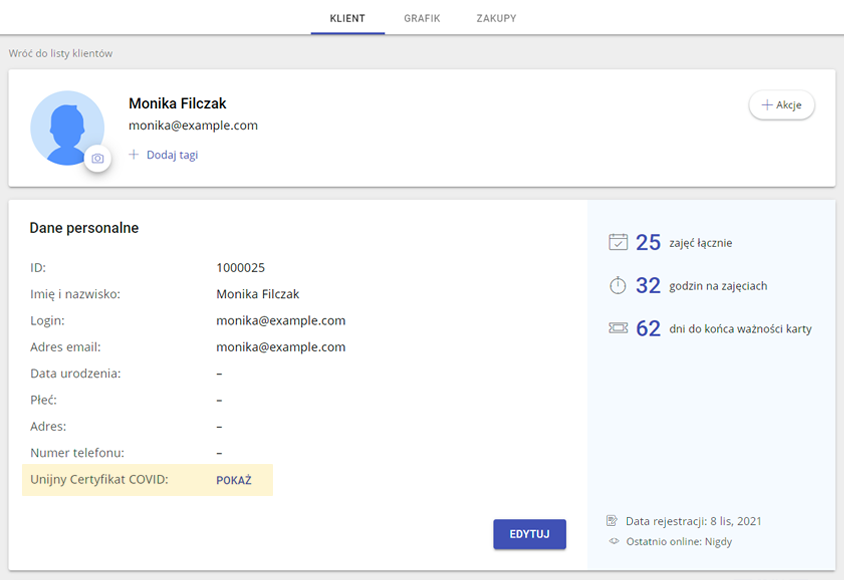Screen dimensions: 844x580
Task: Switch to the ZAKUPY tab
Action: tap(496, 18)
